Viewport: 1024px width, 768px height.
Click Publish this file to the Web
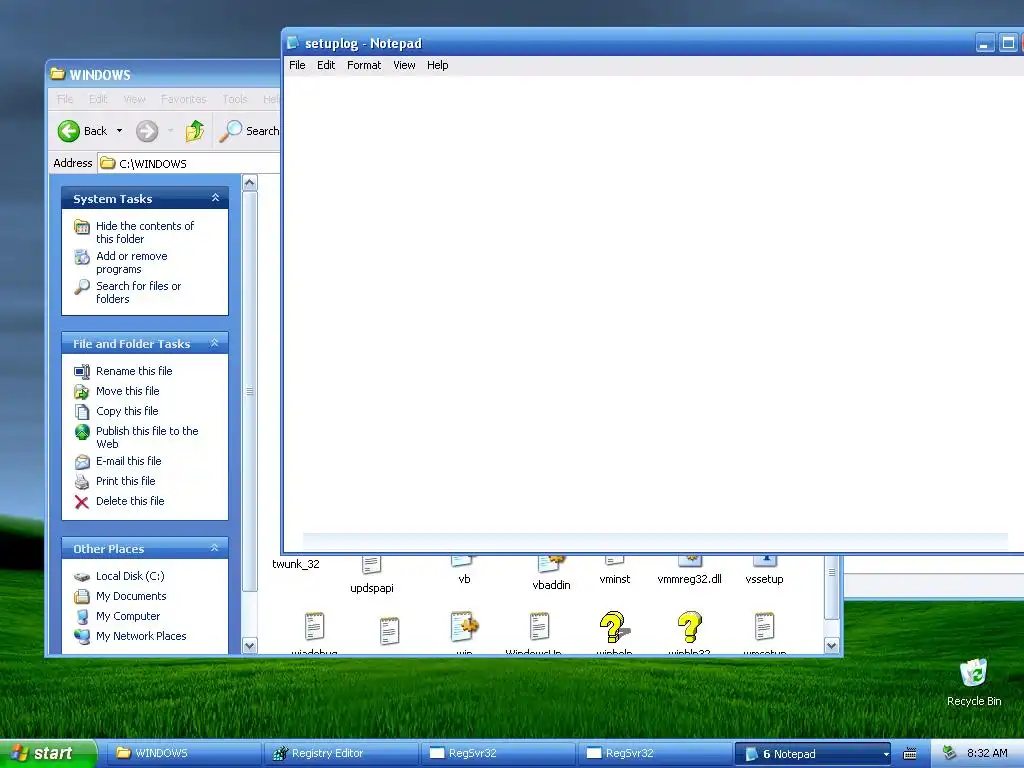tap(147, 438)
